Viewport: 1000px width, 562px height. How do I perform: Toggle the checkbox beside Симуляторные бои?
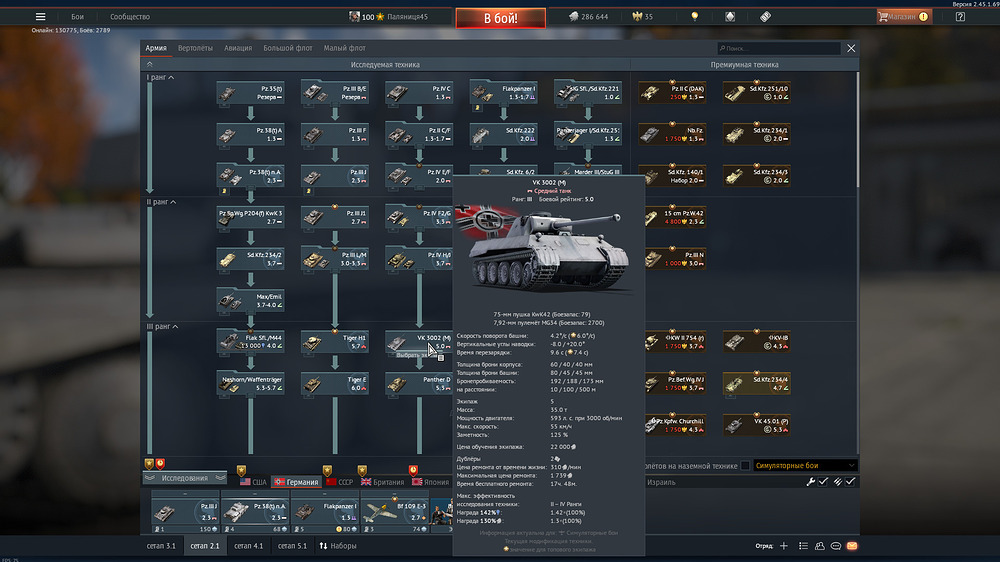pyautogui.click(x=745, y=466)
